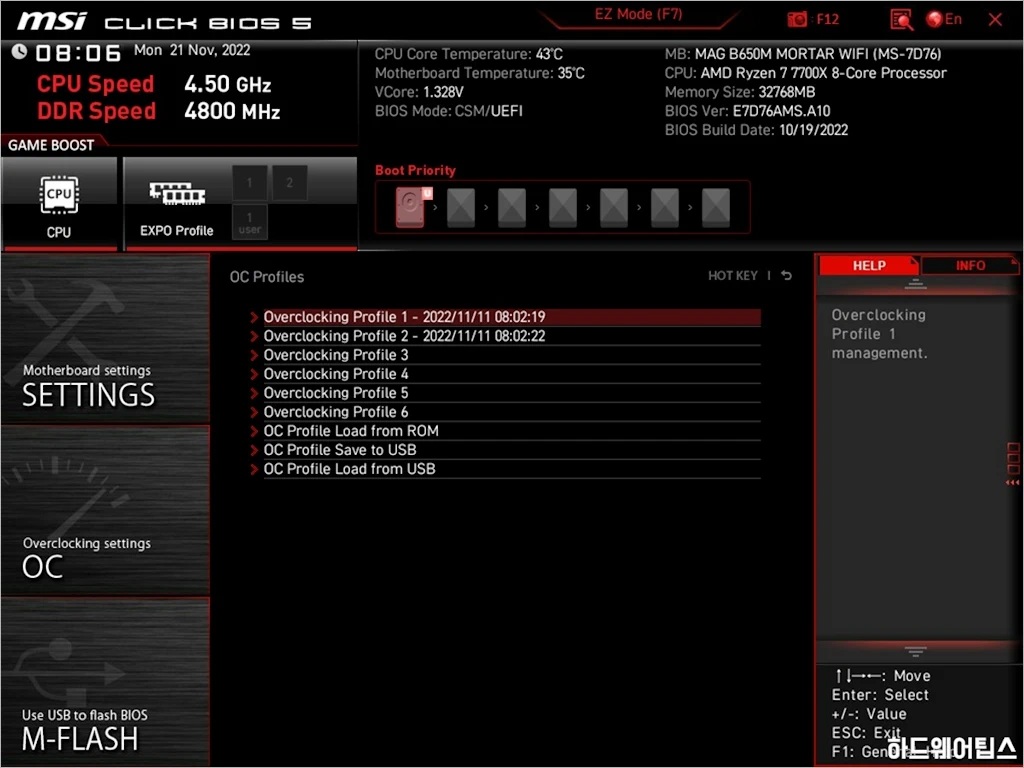Select the EXPO user profile 1
Screen dimensions: 1024x768
249,222
